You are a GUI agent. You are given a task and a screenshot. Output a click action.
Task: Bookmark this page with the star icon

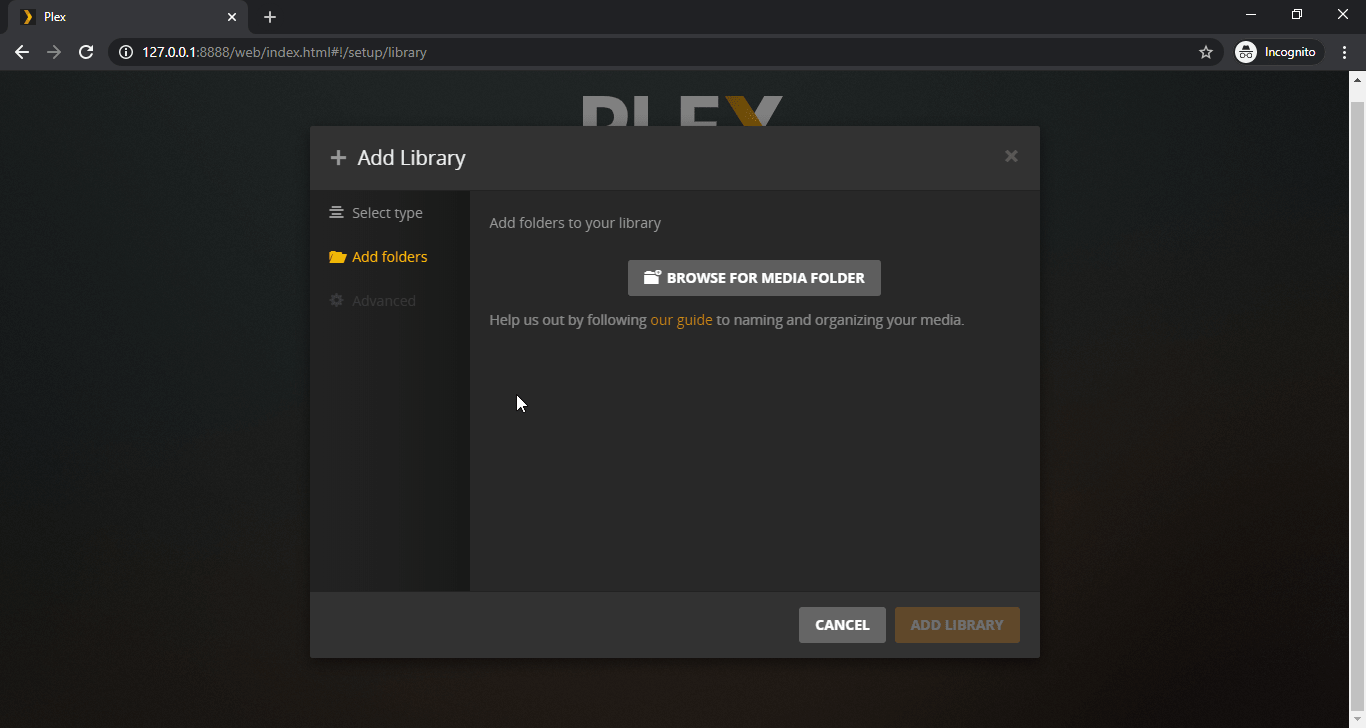point(1205,52)
